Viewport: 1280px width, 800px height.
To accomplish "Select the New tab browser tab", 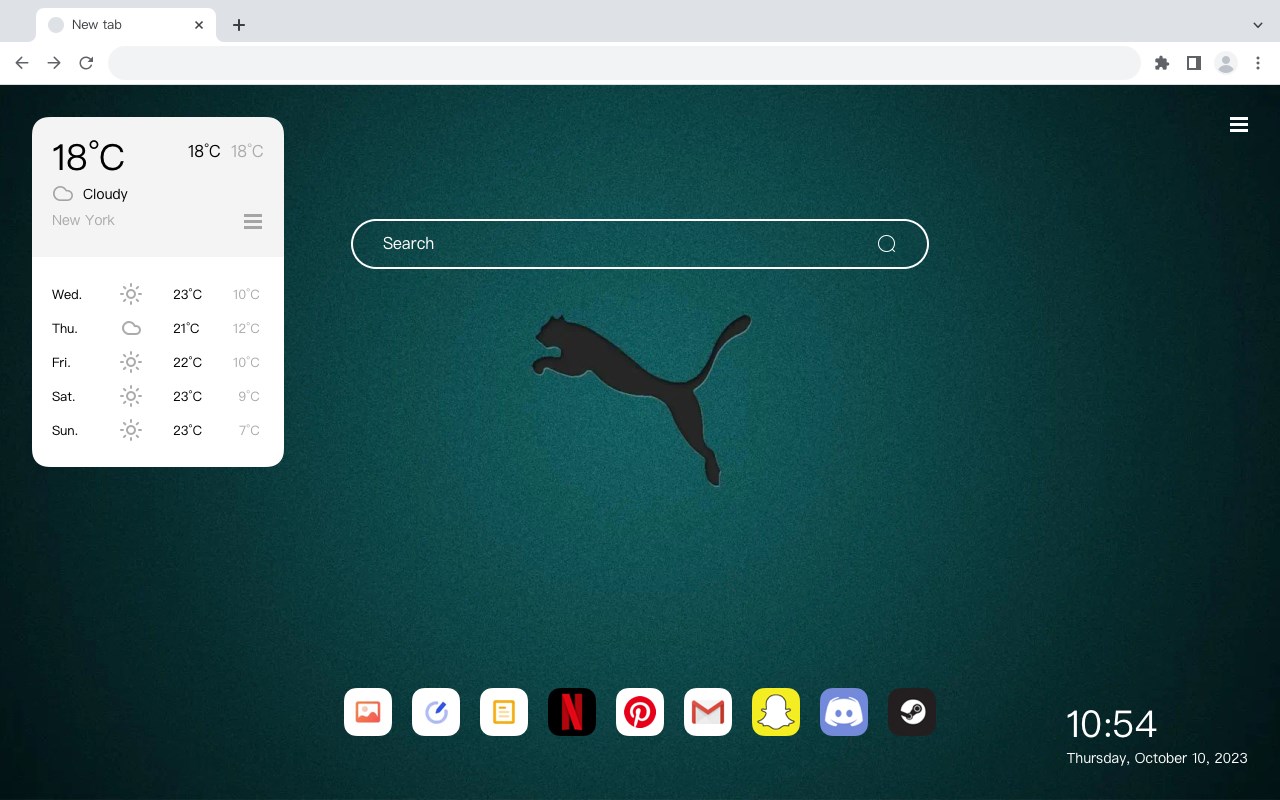I will [x=125, y=25].
